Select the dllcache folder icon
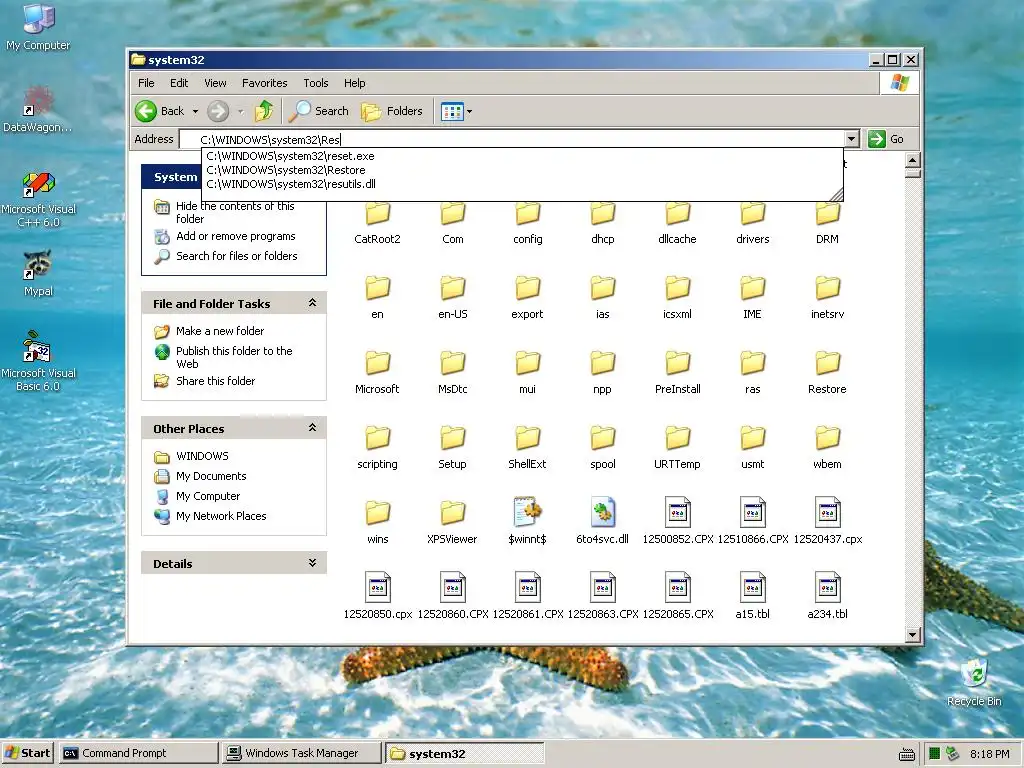 click(x=678, y=215)
